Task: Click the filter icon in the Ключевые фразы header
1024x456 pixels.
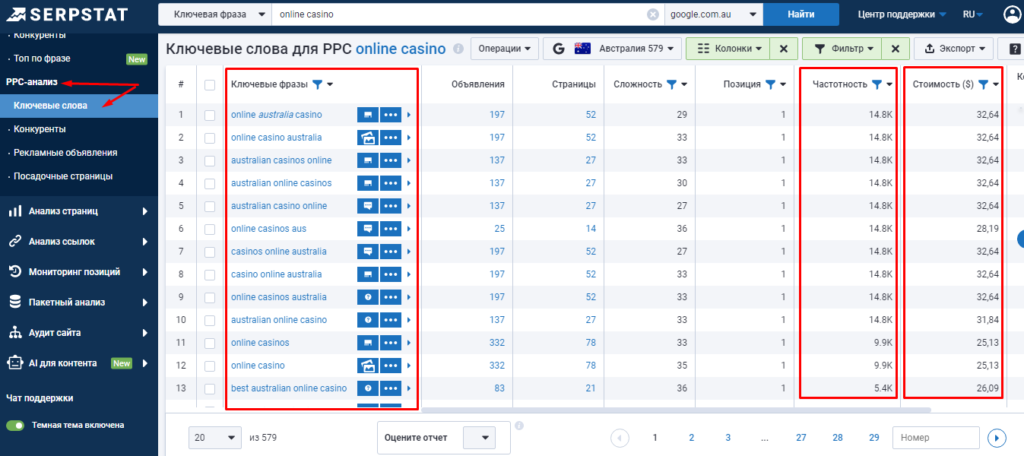Action: 317,84
